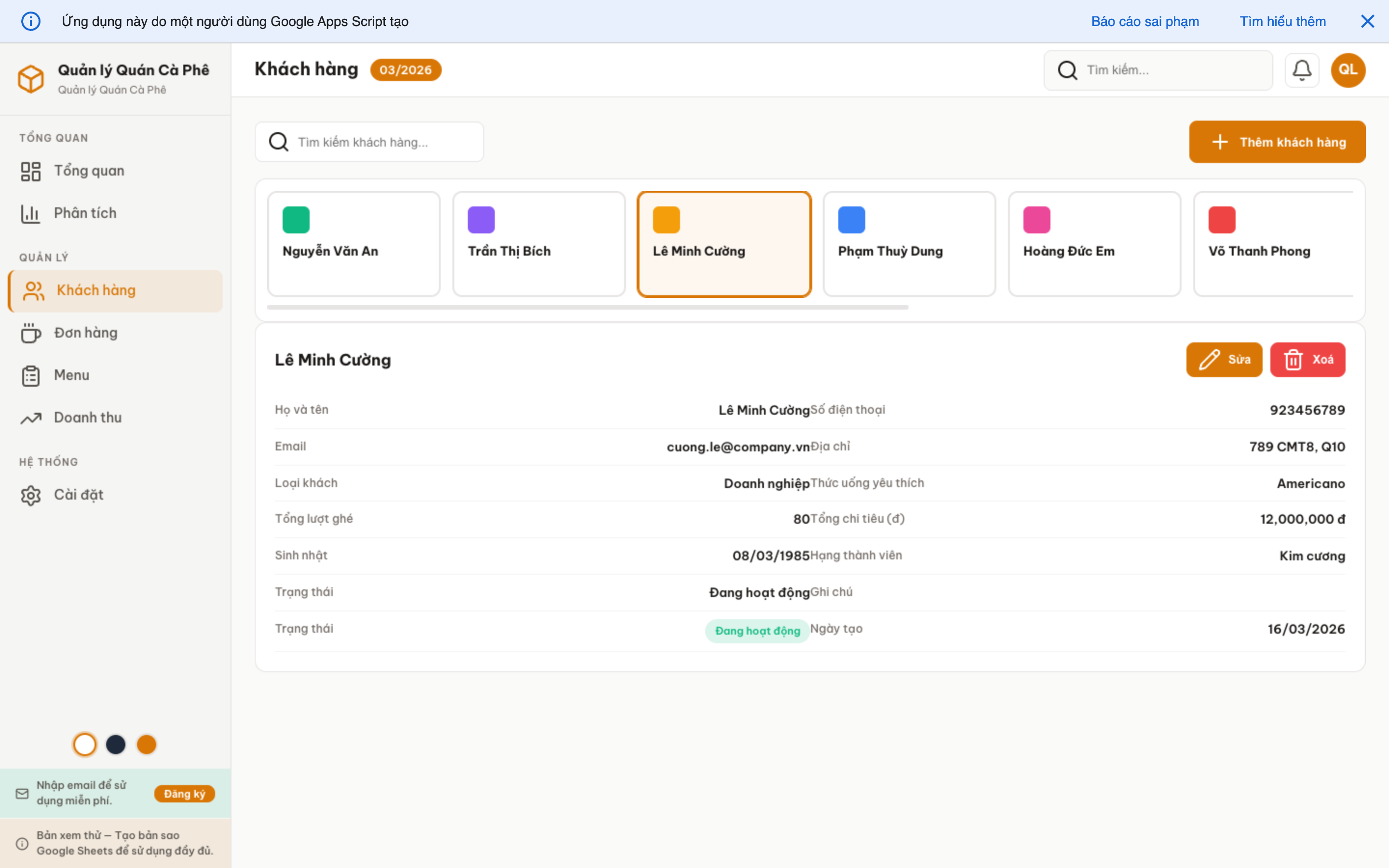Open Cài đặt gear icon
This screenshot has width=1389, height=868.
(x=30, y=495)
